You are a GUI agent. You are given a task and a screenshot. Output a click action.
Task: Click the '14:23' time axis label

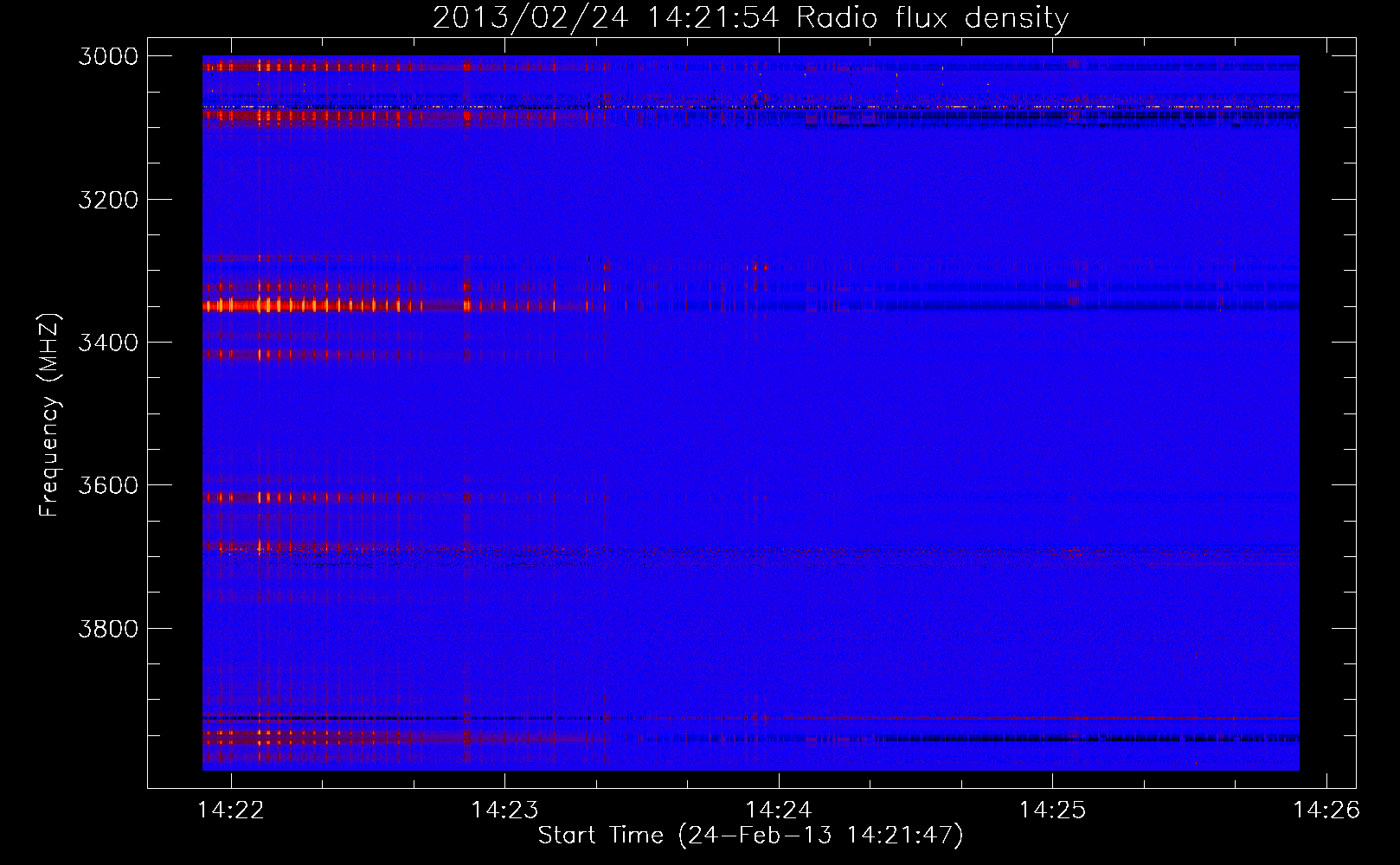pyautogui.click(x=504, y=810)
